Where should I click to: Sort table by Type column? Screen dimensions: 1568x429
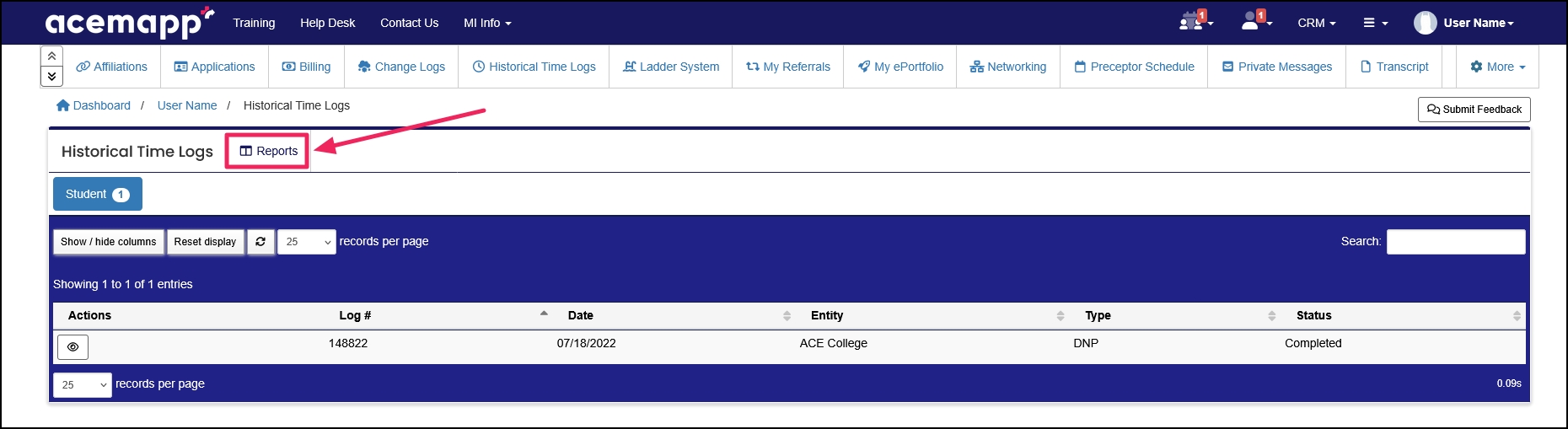click(1177, 315)
